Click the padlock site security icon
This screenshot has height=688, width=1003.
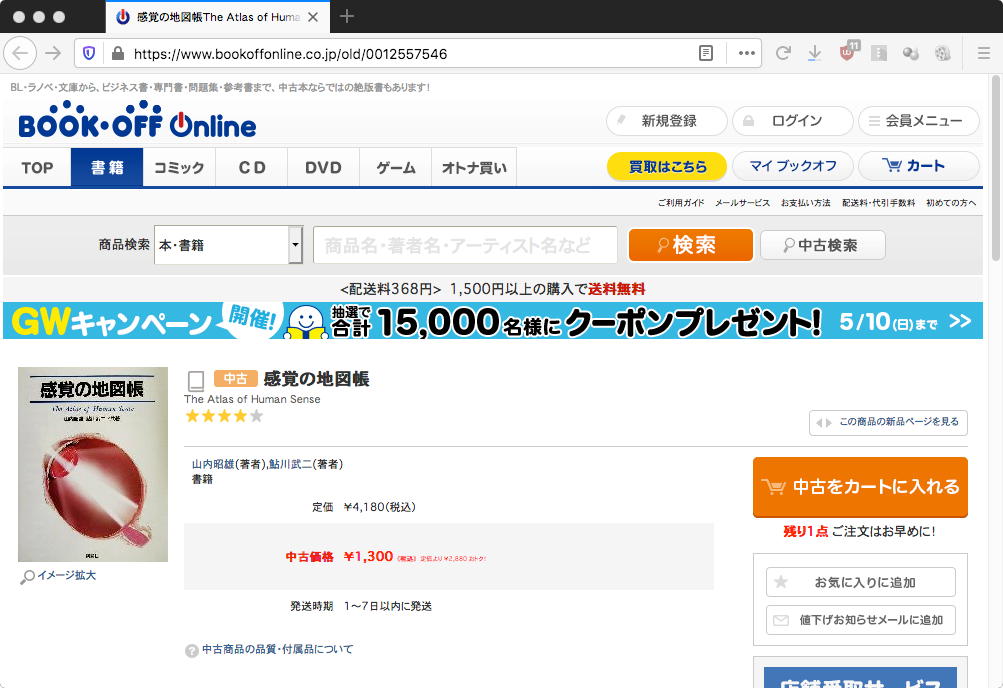point(118,53)
